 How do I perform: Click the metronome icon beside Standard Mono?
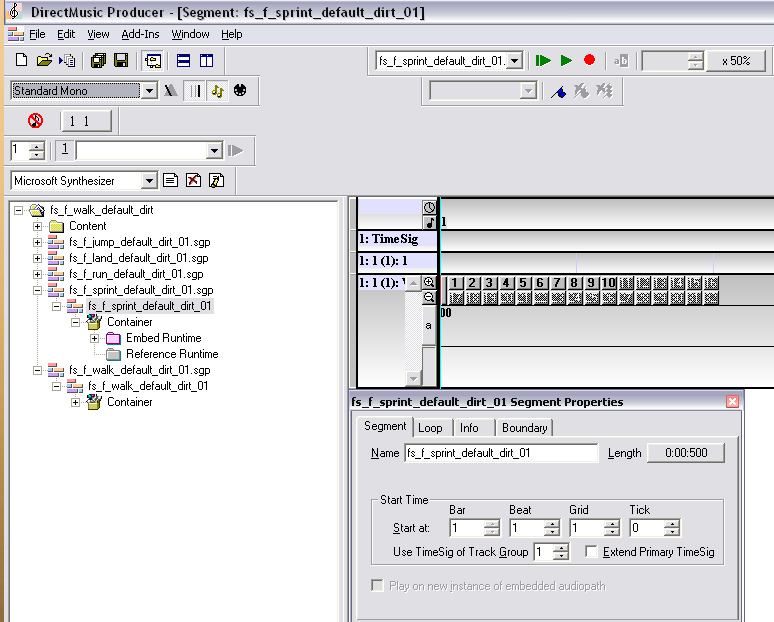click(171, 91)
